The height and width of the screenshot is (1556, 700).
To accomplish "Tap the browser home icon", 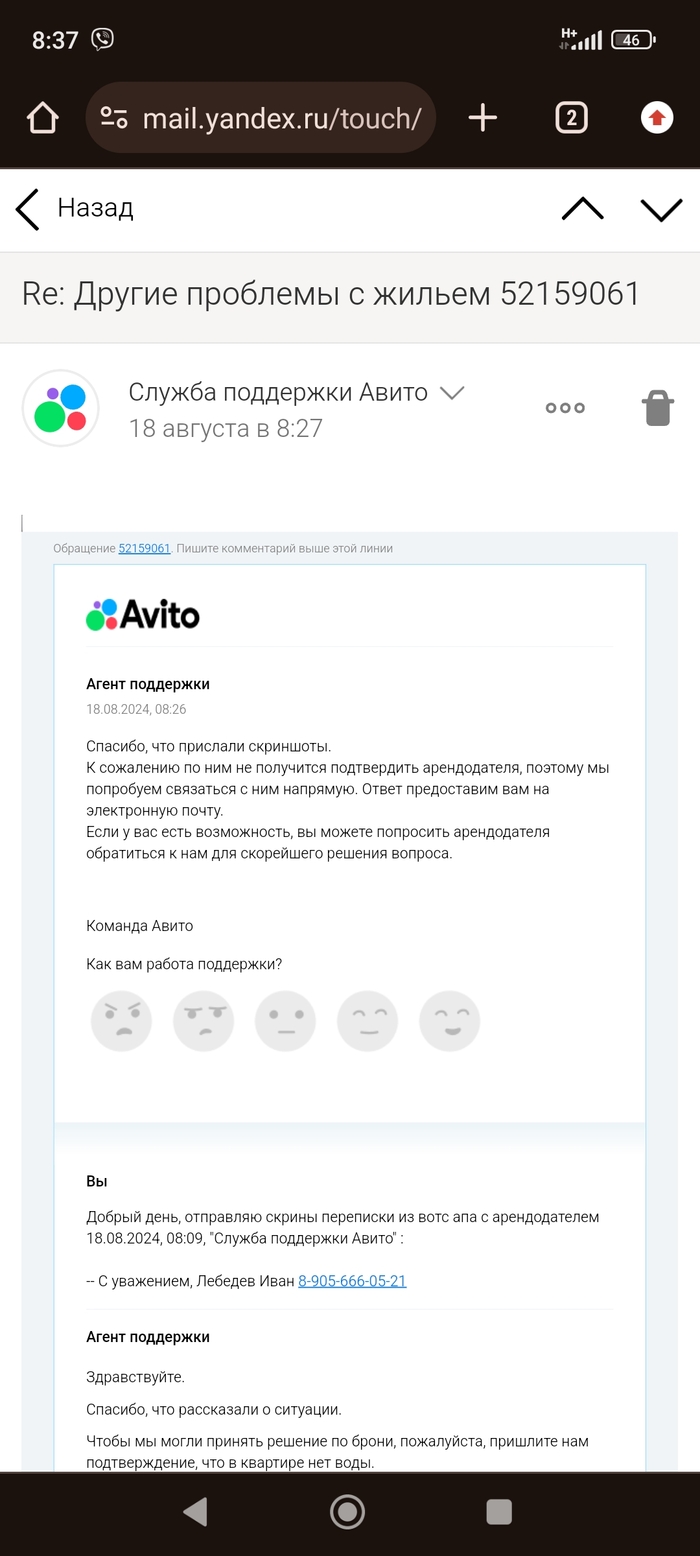I will tap(42, 118).
